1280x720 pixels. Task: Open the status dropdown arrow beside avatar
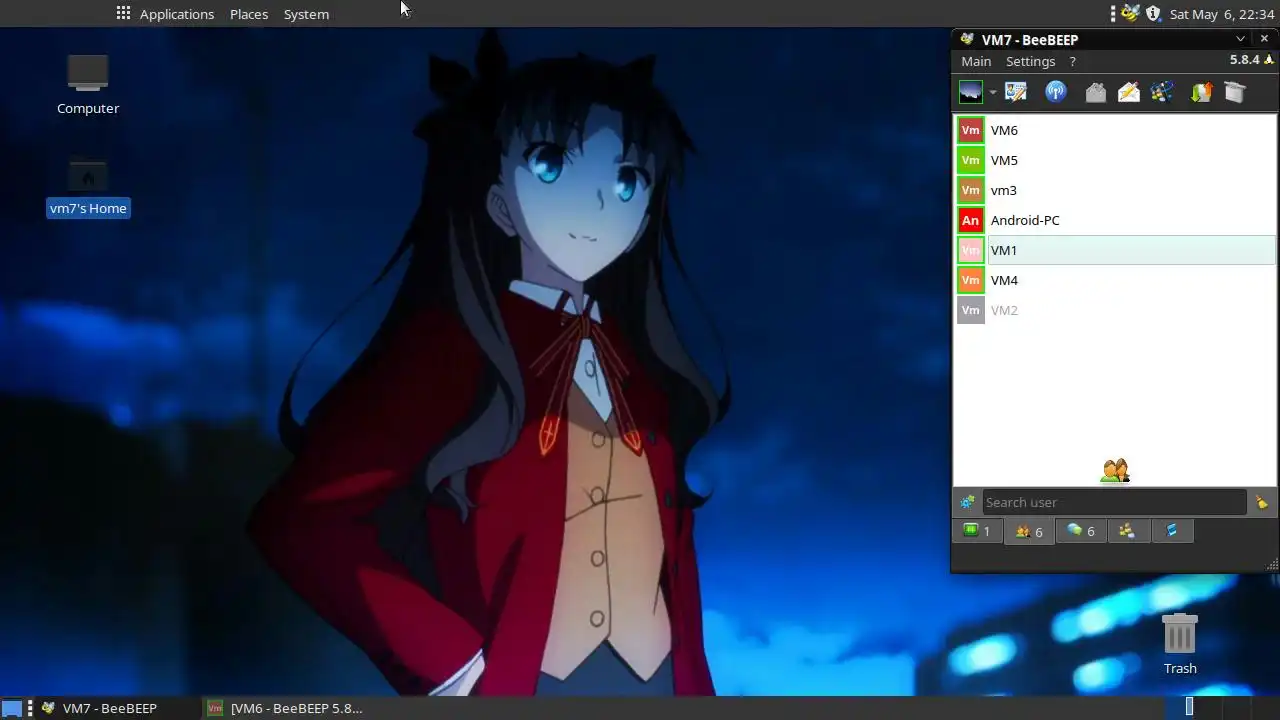tap(993, 93)
